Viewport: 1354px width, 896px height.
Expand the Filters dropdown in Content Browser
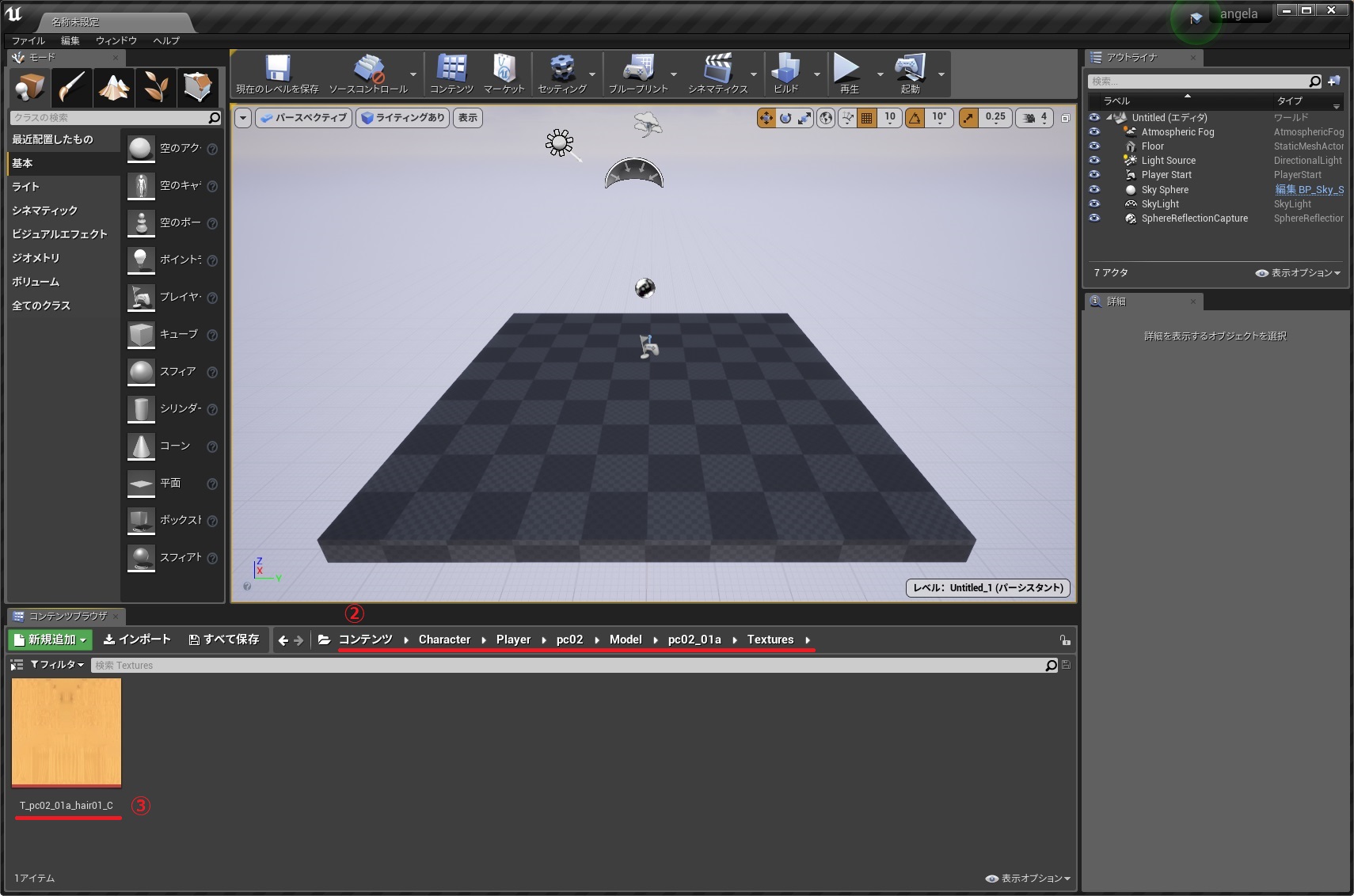click(57, 665)
